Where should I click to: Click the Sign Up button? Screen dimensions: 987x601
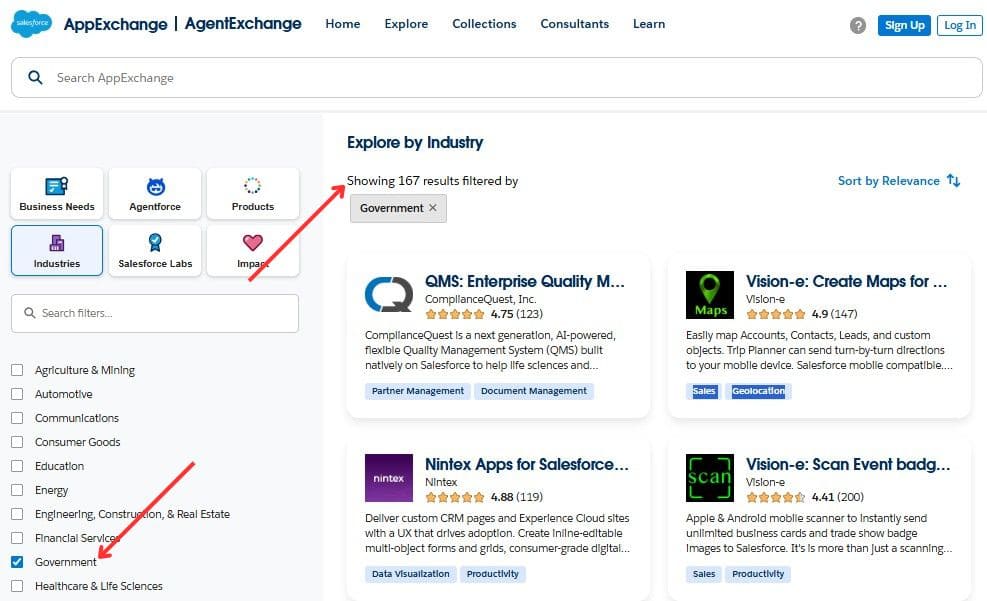pyautogui.click(x=904, y=25)
